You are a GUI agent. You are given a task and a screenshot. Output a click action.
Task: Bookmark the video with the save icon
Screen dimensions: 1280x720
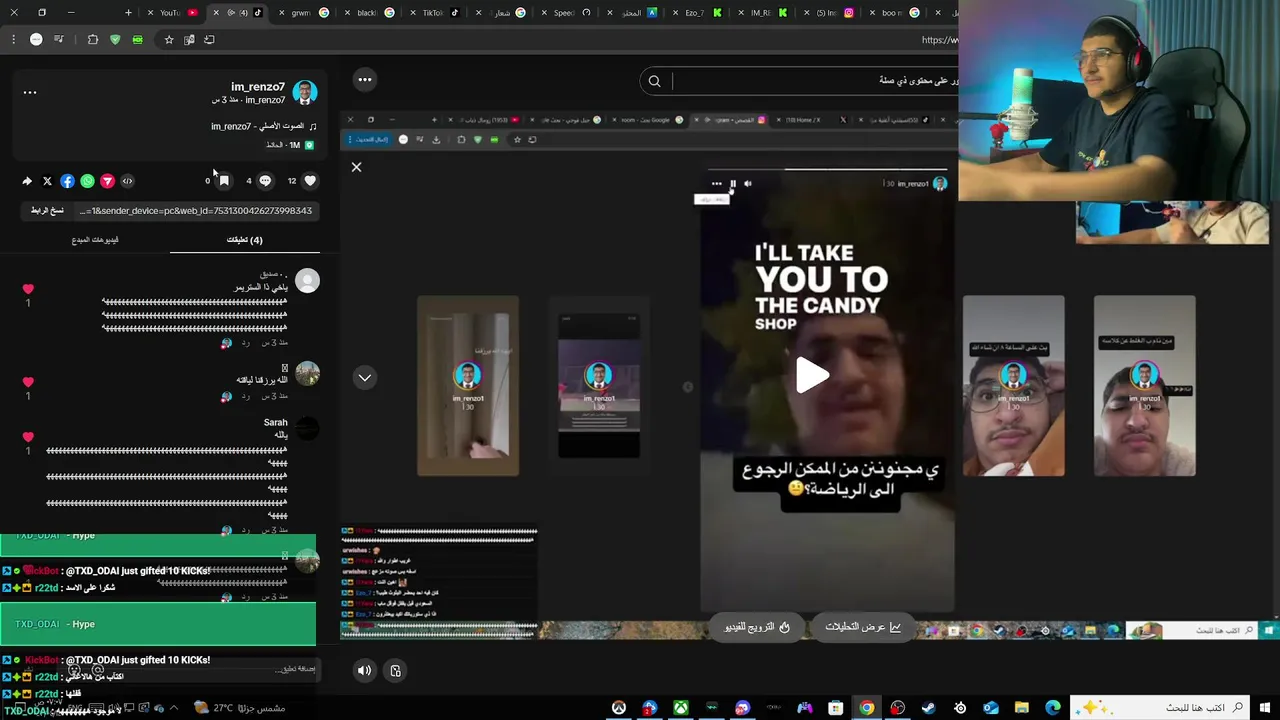224,181
